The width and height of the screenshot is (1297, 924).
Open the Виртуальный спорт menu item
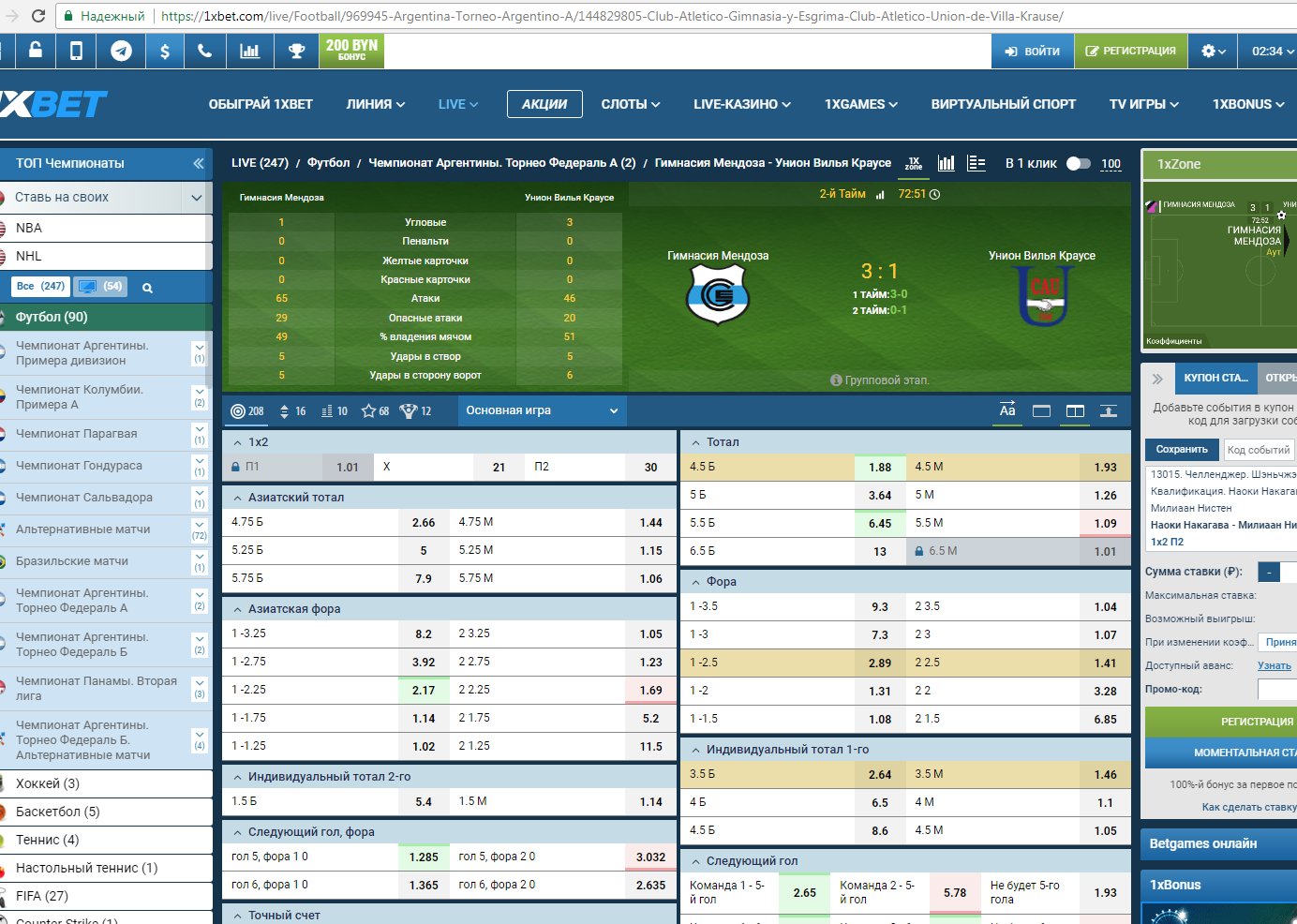coord(1003,104)
